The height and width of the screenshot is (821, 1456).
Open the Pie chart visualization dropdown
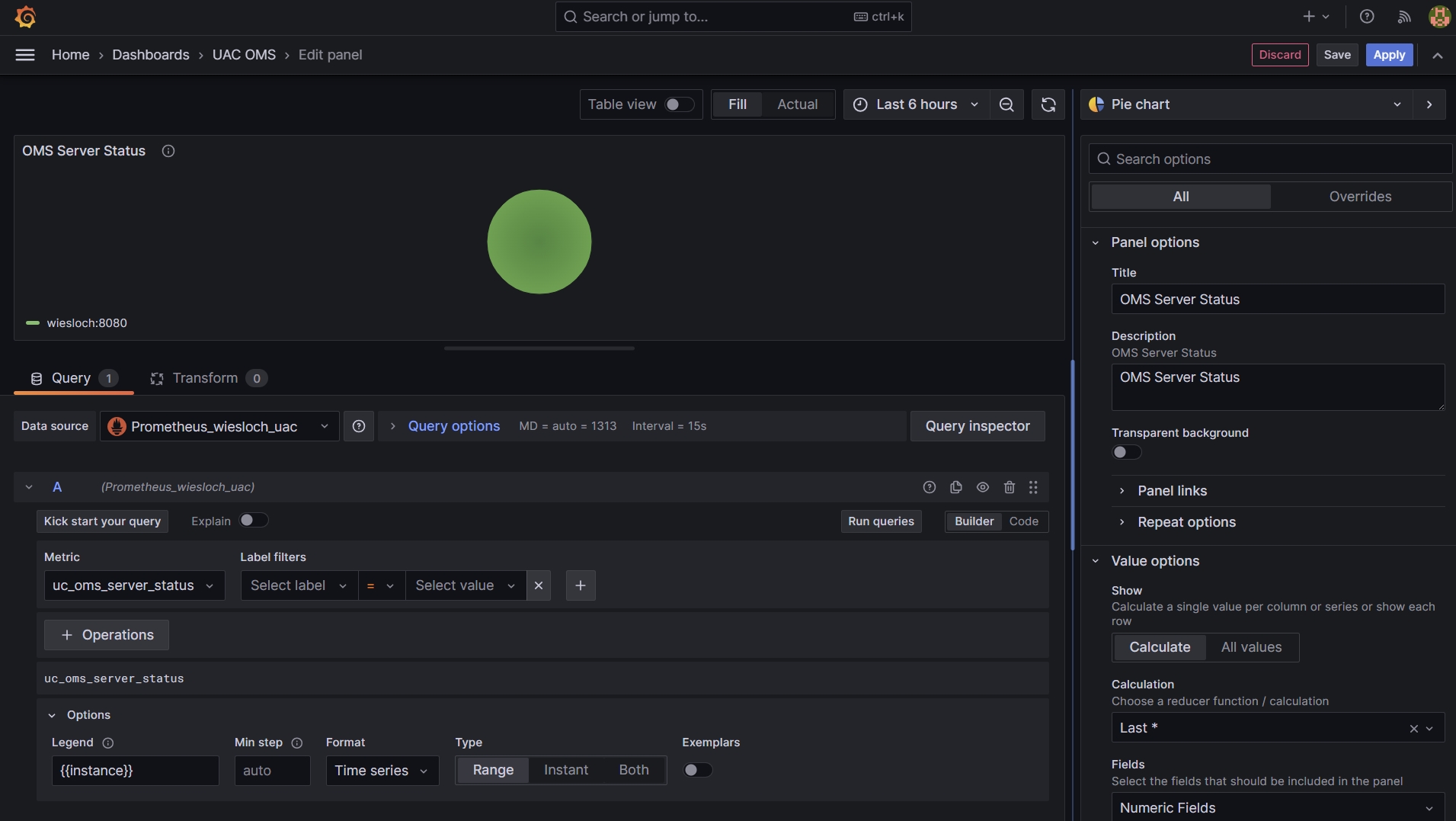1250,104
